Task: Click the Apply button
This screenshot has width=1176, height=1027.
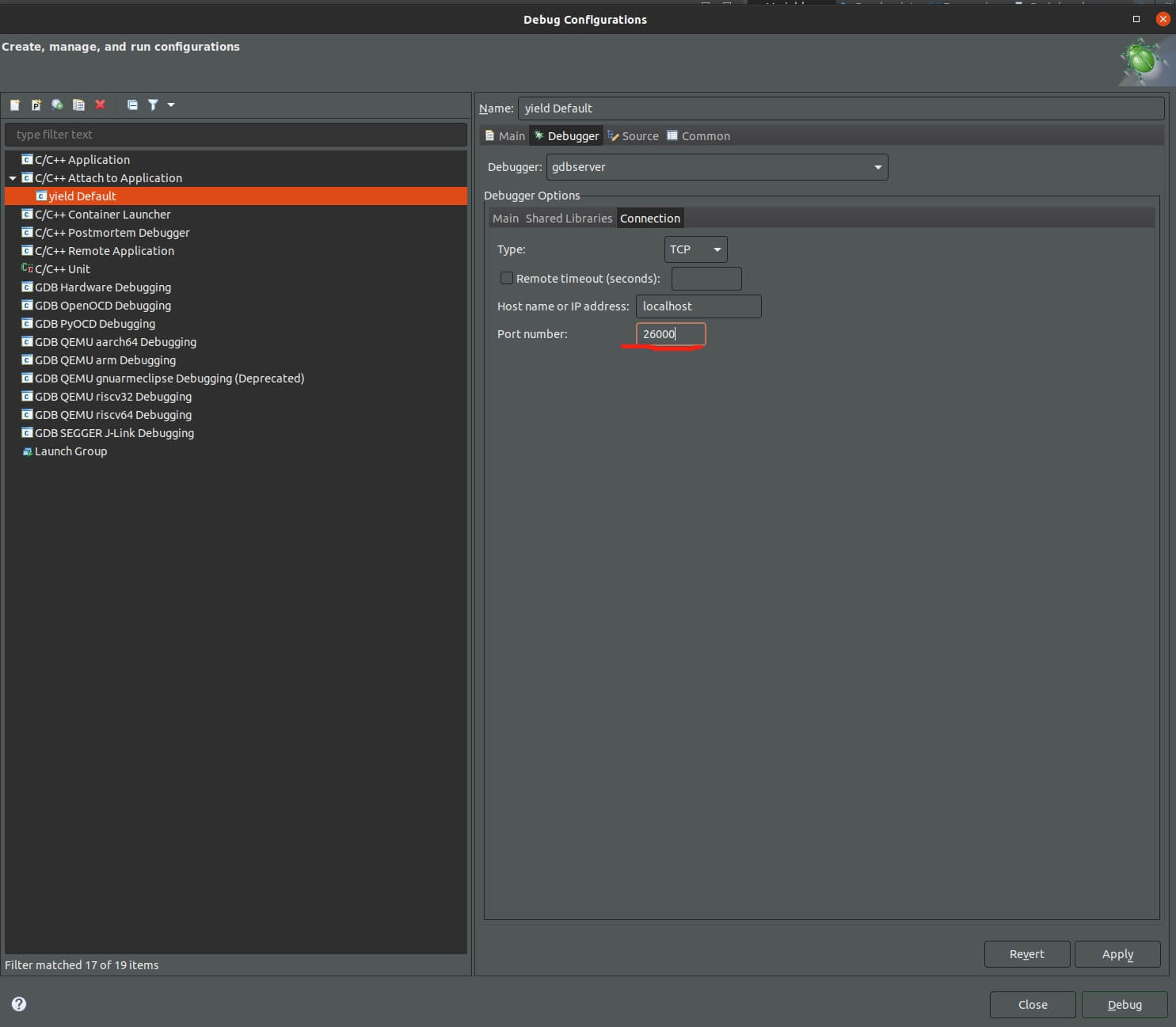Action: click(1117, 954)
